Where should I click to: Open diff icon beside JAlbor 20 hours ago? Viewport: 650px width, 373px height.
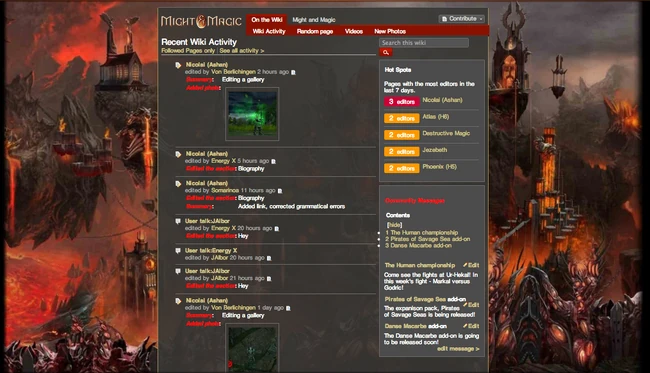tap(269, 258)
